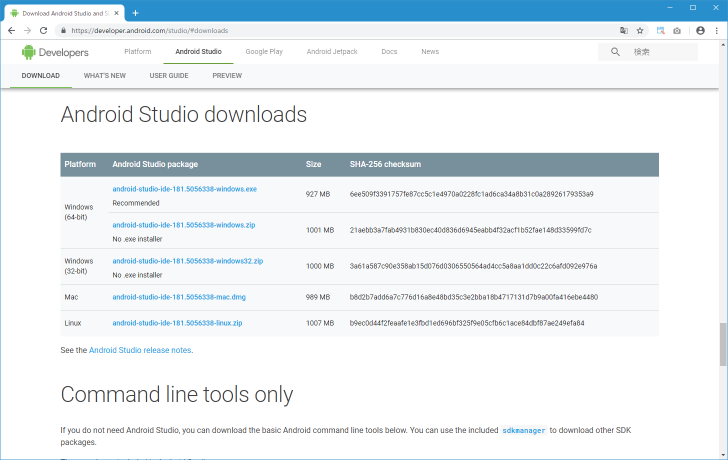728x460 pixels.
Task: Select the Android Studio nav item
Action: click(198, 52)
